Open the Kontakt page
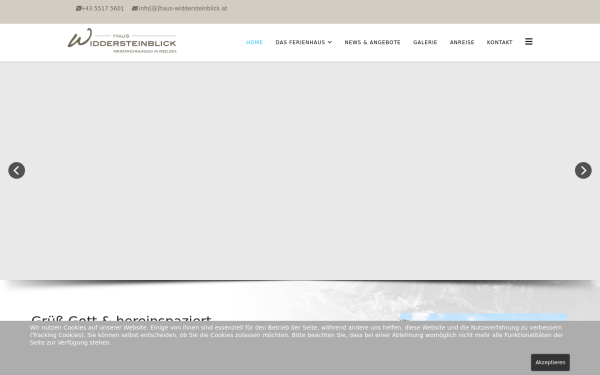The image size is (600, 375). tap(499, 42)
